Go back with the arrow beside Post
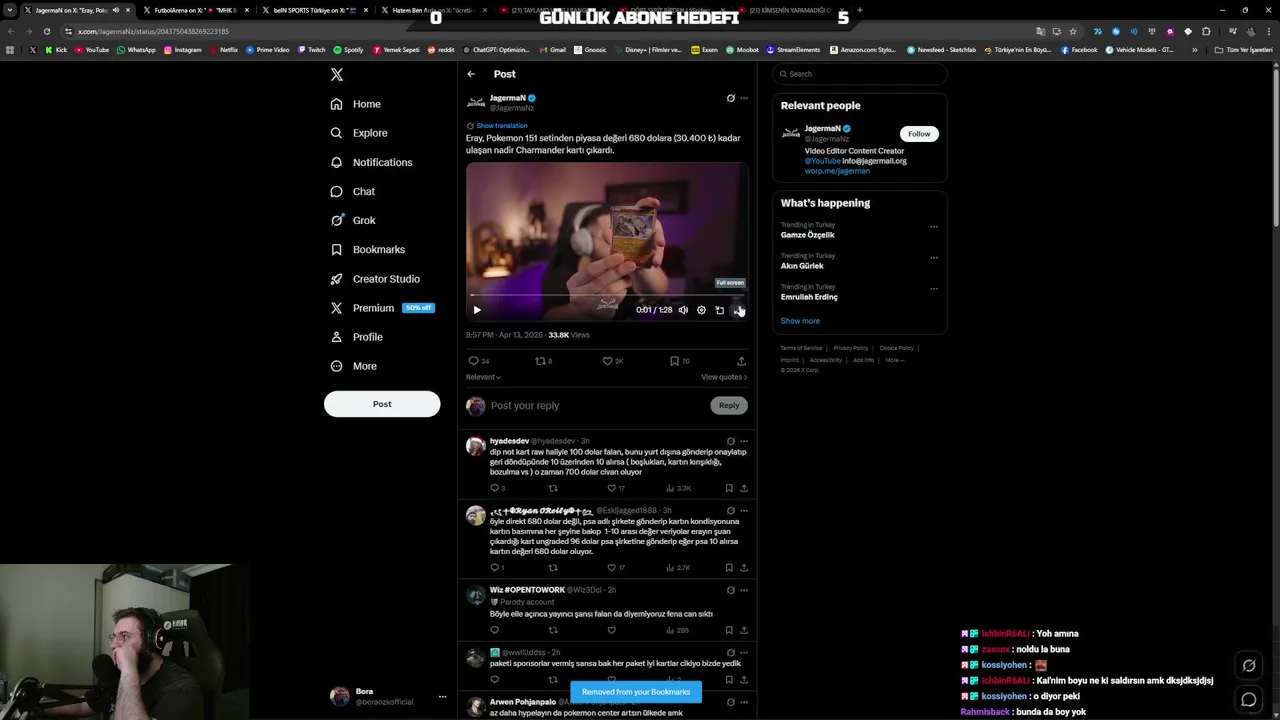The image size is (1280, 720). tap(471, 74)
